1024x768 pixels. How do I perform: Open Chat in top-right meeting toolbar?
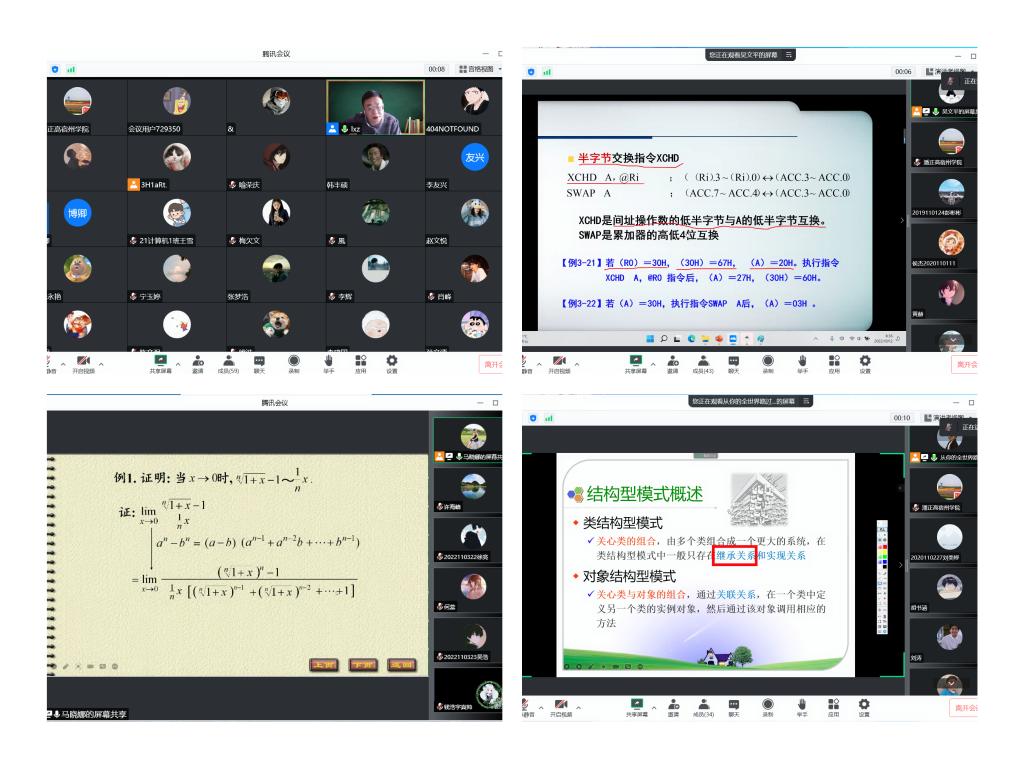[x=733, y=360]
